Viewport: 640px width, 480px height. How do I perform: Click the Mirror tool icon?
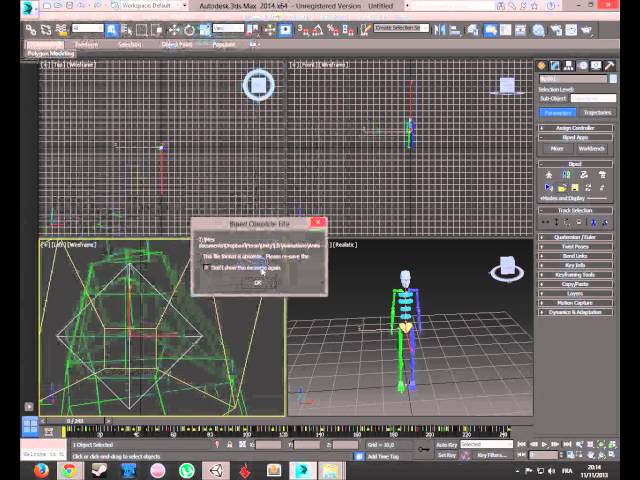tap(439, 30)
